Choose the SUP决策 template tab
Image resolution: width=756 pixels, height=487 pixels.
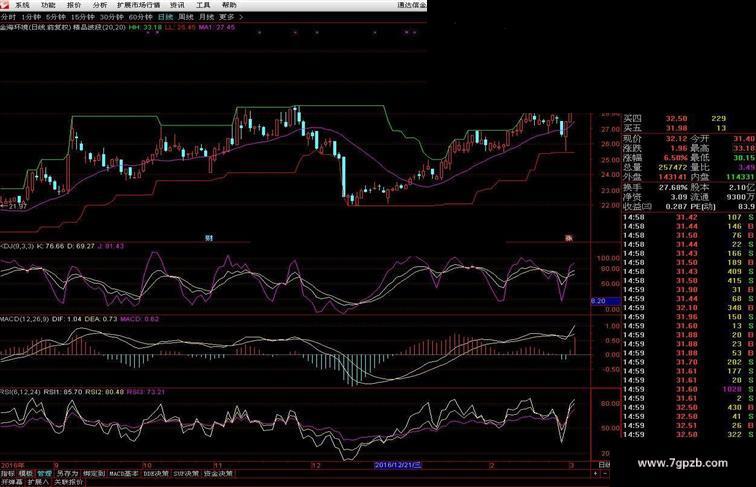coord(186,473)
